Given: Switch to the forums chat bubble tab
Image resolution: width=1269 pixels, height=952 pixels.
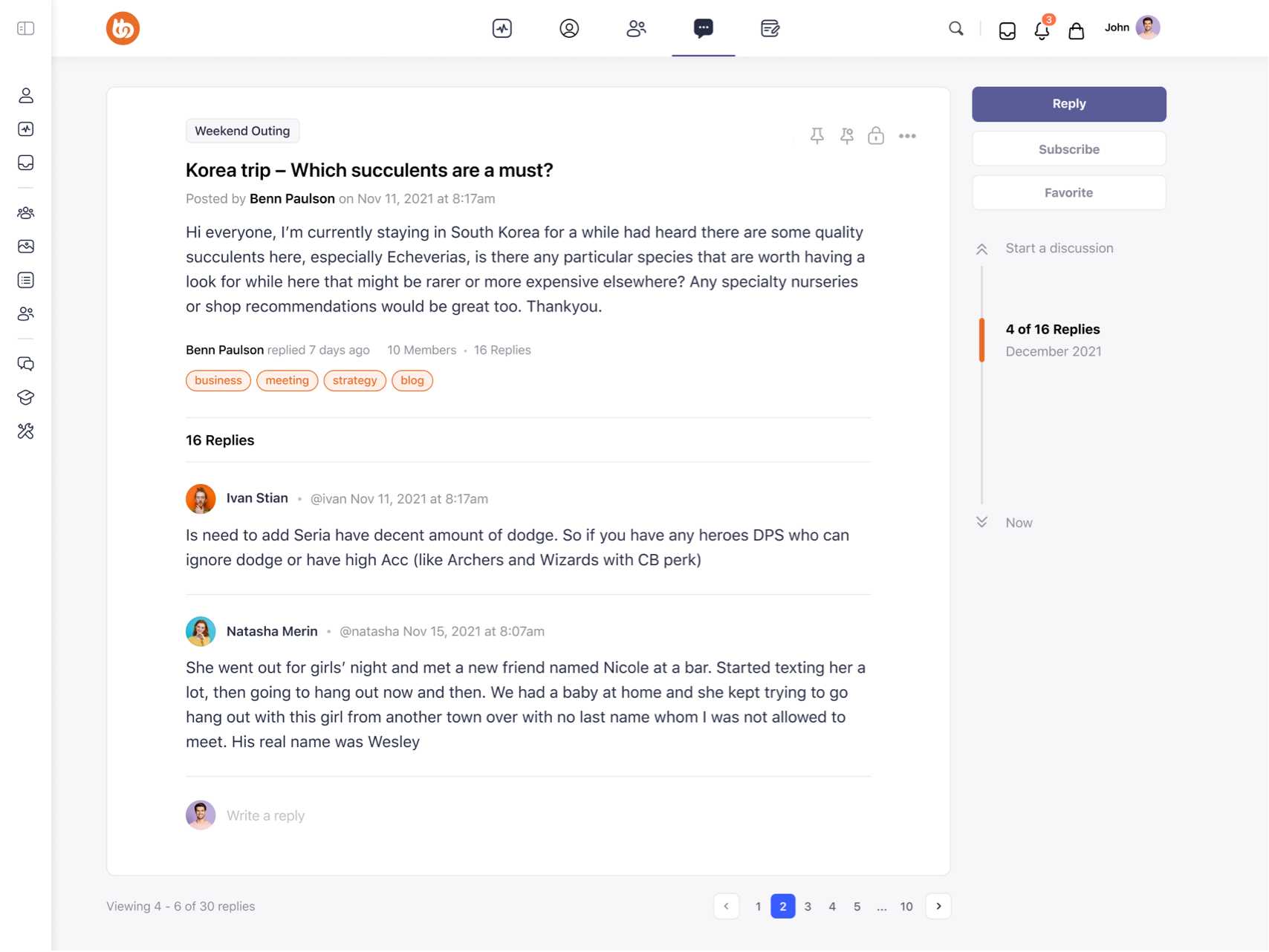Looking at the screenshot, I should coord(703,28).
